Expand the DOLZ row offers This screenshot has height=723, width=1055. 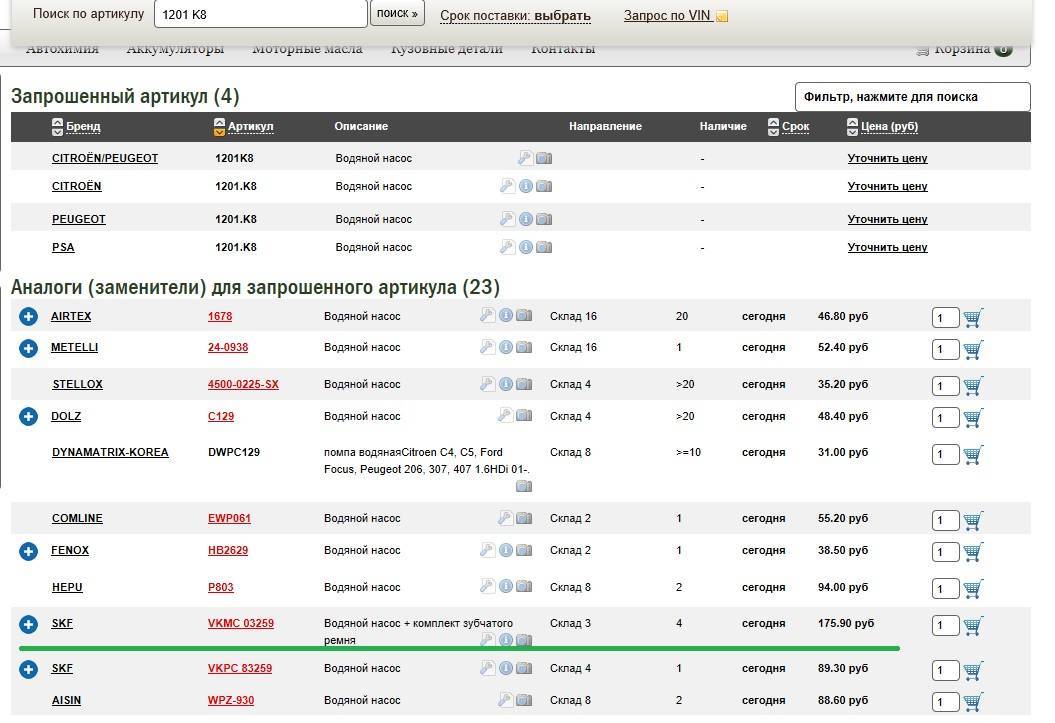(28, 417)
